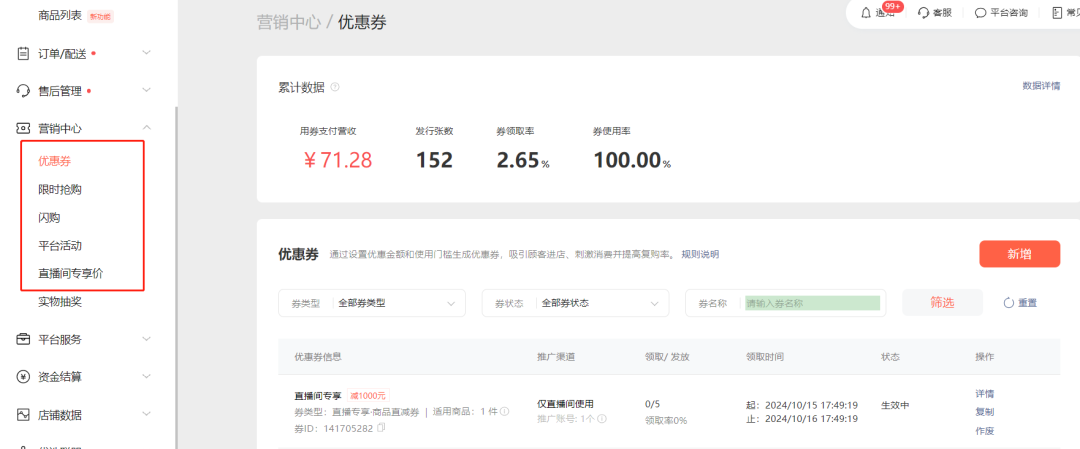Screen dimensions: 1080x449
Task: Click the info icon beside 推广账号
Action: pos(602,419)
